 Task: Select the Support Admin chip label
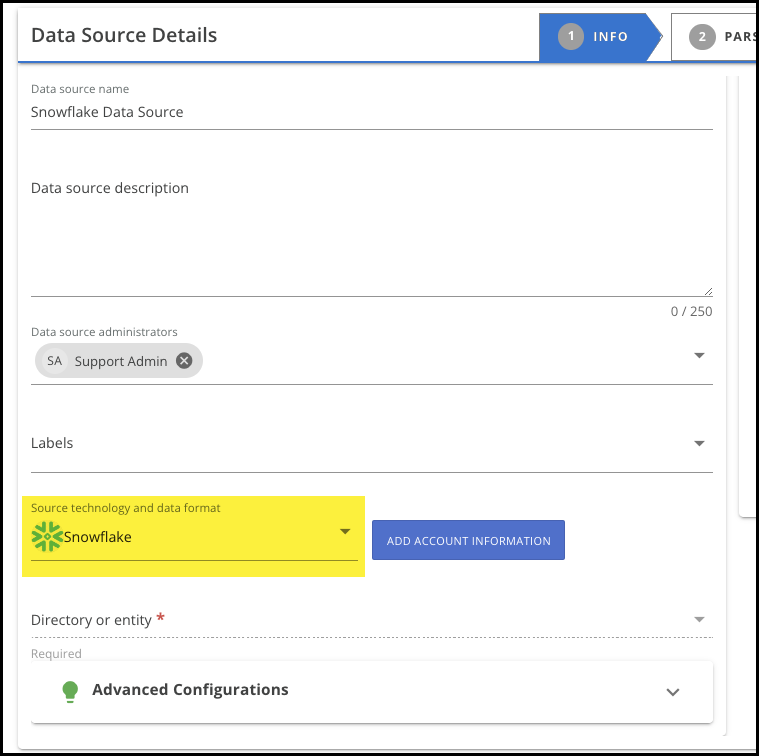[121, 361]
